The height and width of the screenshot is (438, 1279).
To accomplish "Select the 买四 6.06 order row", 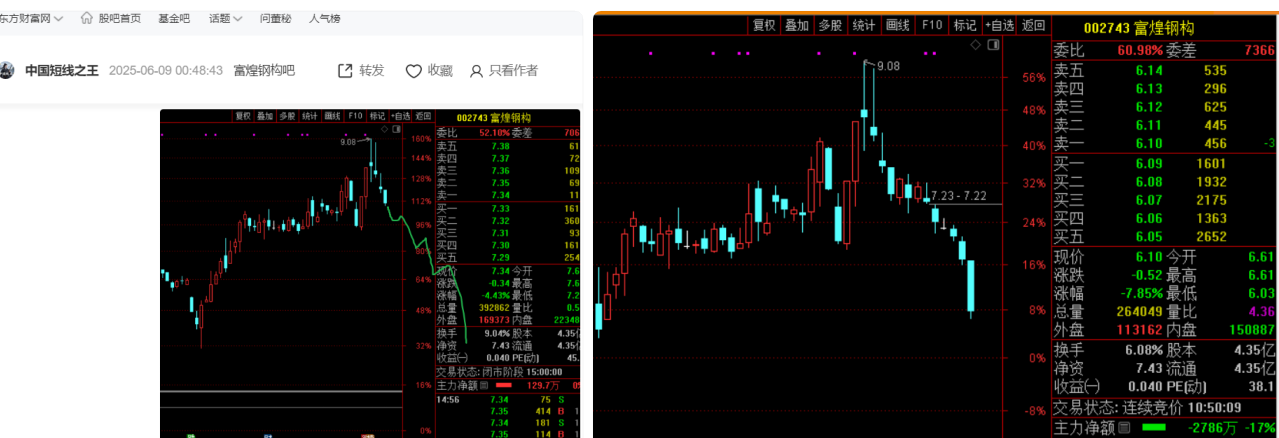I will pos(1165,217).
